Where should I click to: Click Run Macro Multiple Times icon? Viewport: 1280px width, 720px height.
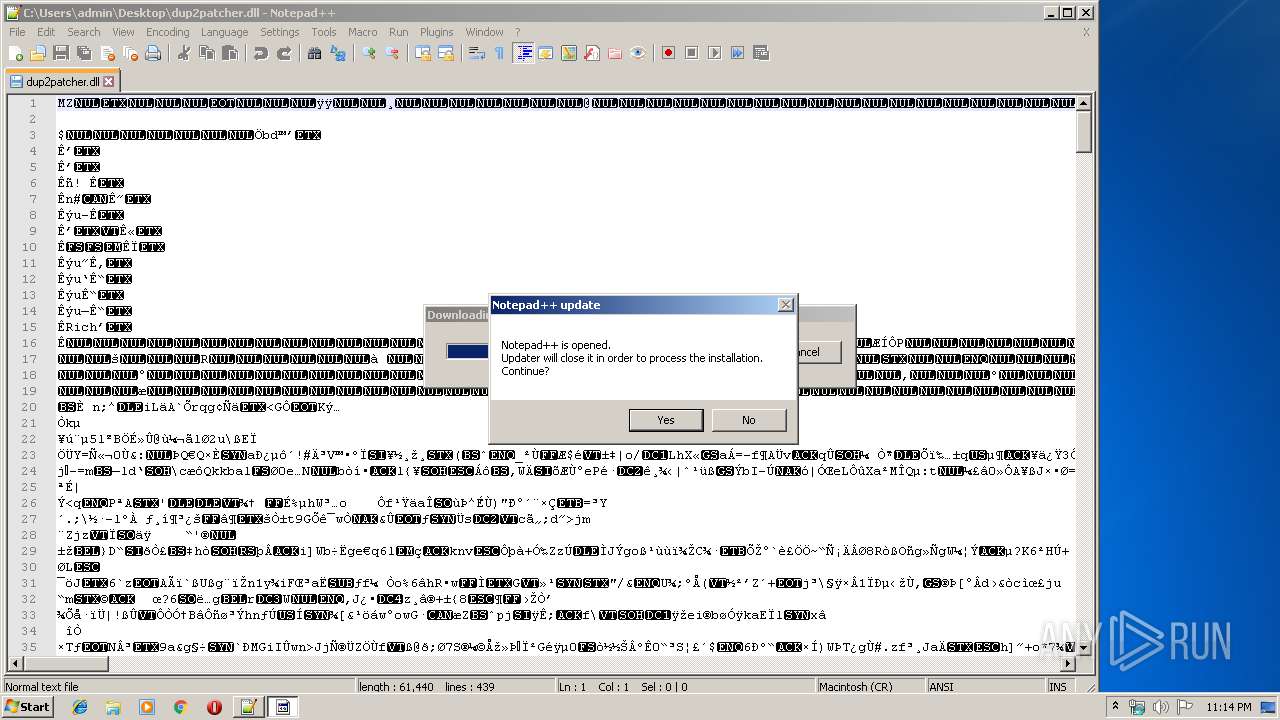click(x=738, y=53)
